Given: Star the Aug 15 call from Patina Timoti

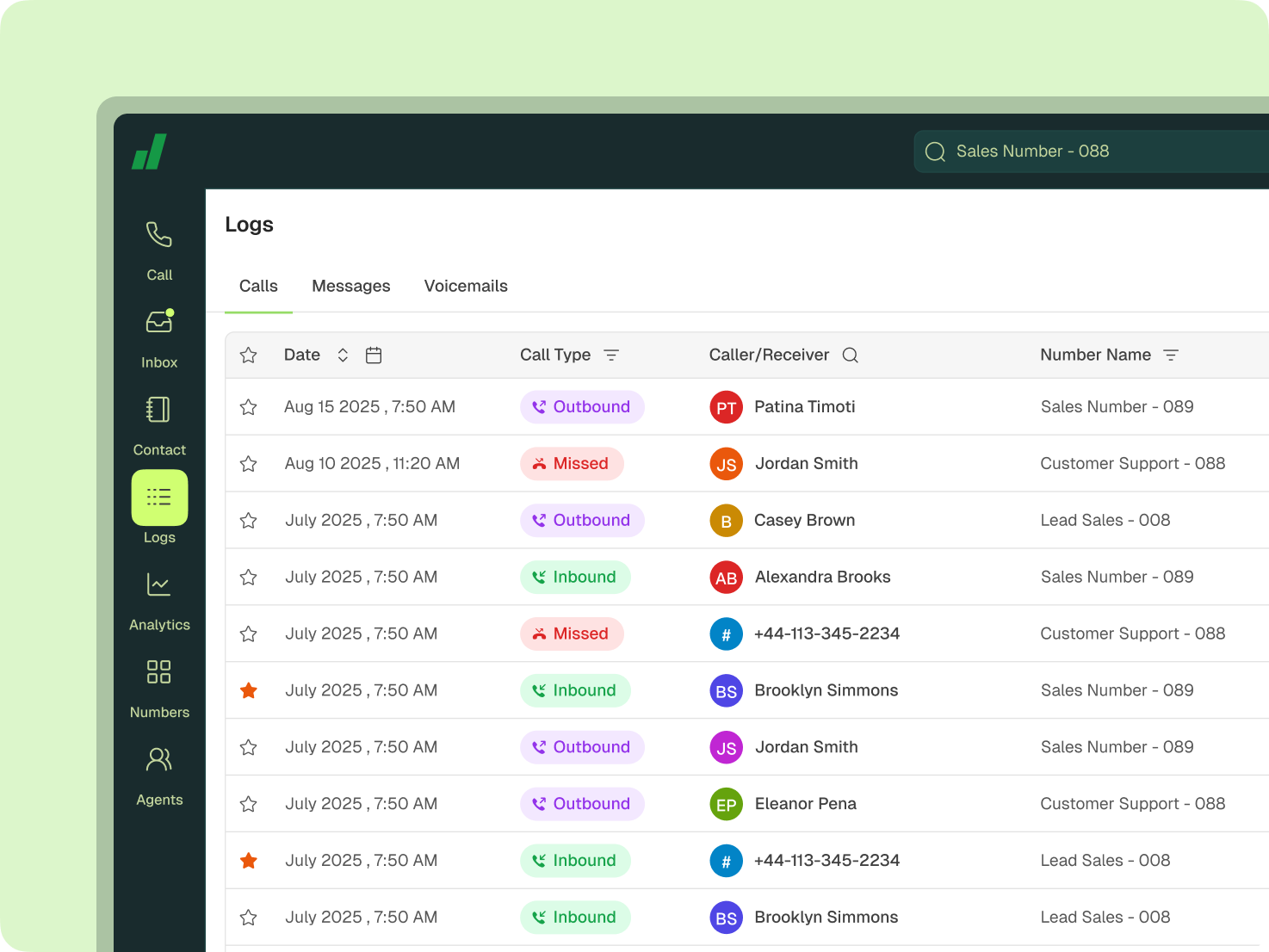Looking at the screenshot, I should 249,406.
